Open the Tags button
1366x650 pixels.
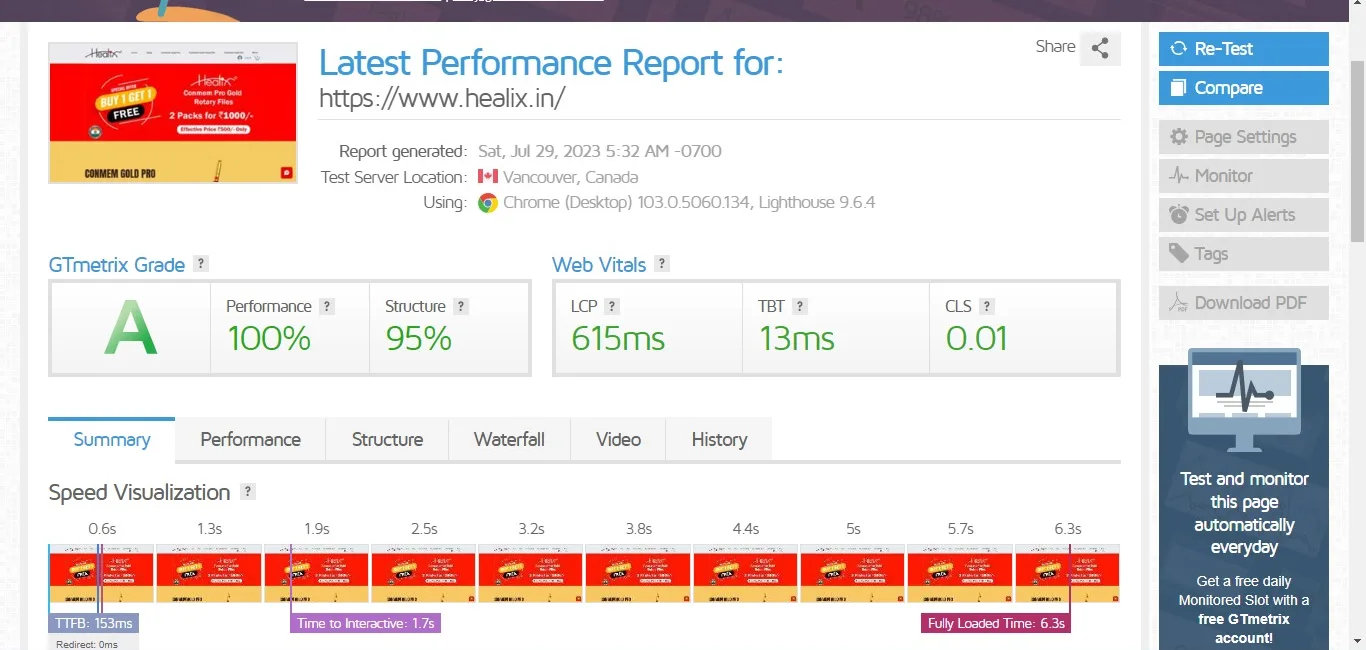[1244, 254]
